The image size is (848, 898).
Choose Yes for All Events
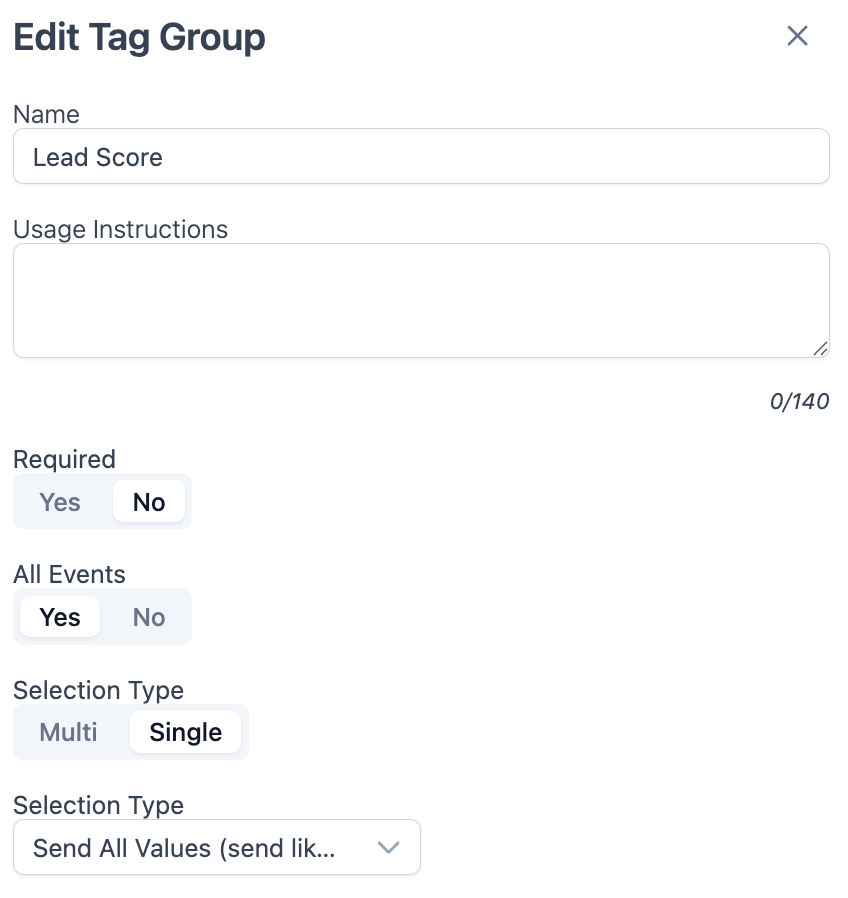60,617
